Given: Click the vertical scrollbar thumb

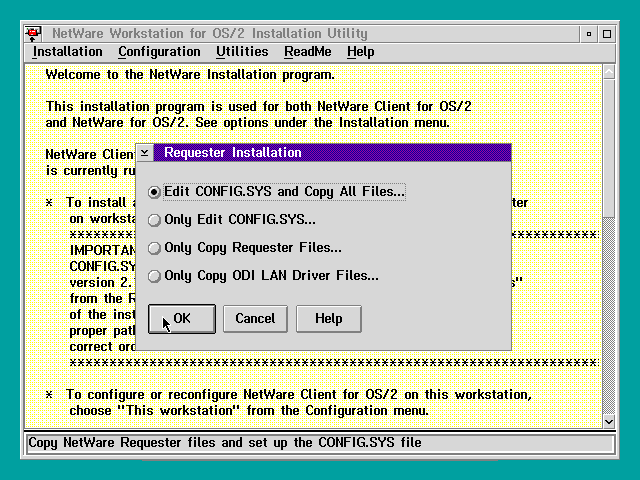Looking at the screenshot, I should click(609, 149).
